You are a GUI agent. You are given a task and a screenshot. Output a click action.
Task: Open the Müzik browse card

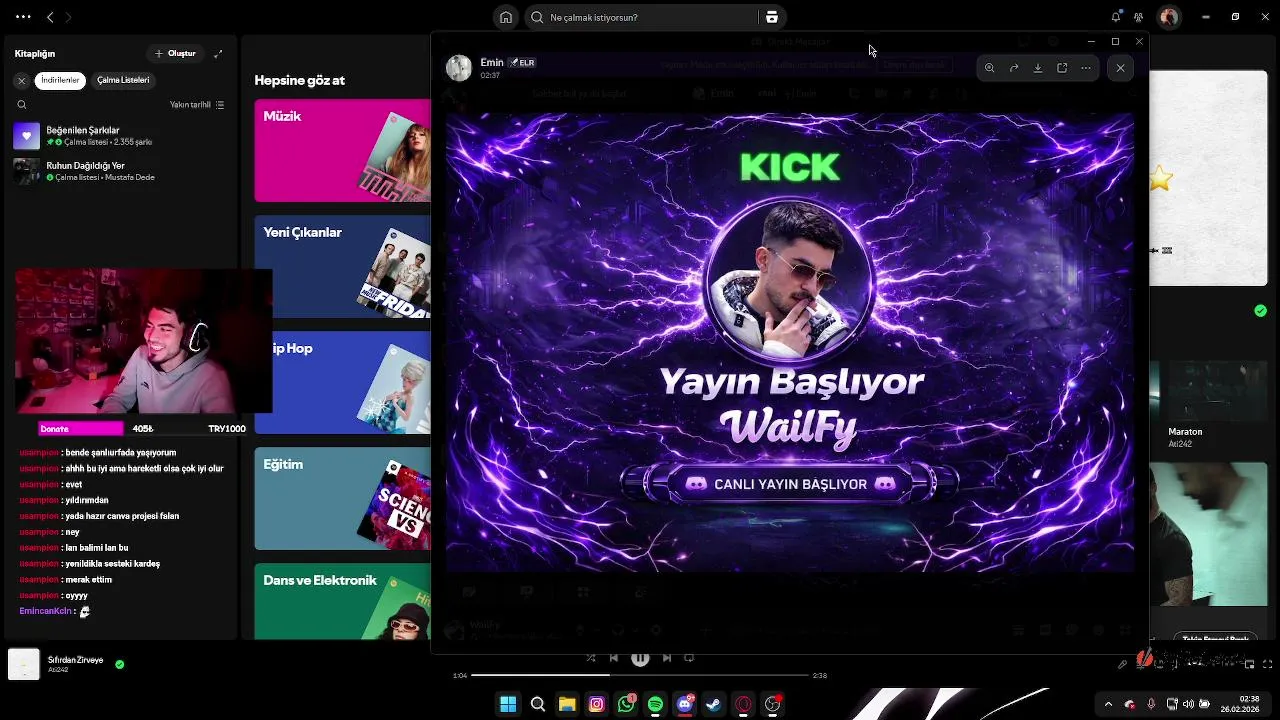[x=342, y=150]
